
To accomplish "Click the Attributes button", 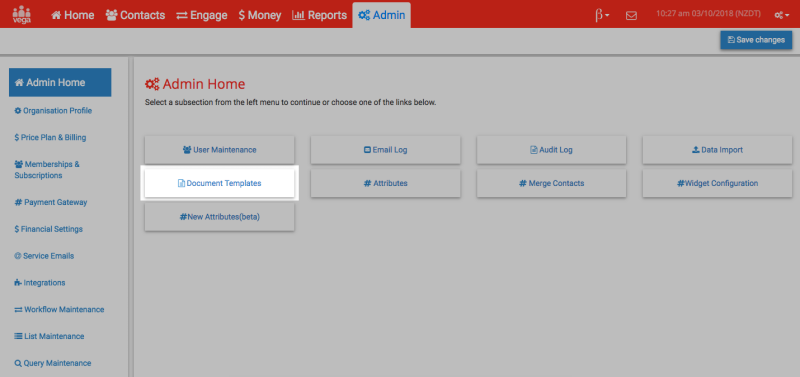I will coord(385,183).
